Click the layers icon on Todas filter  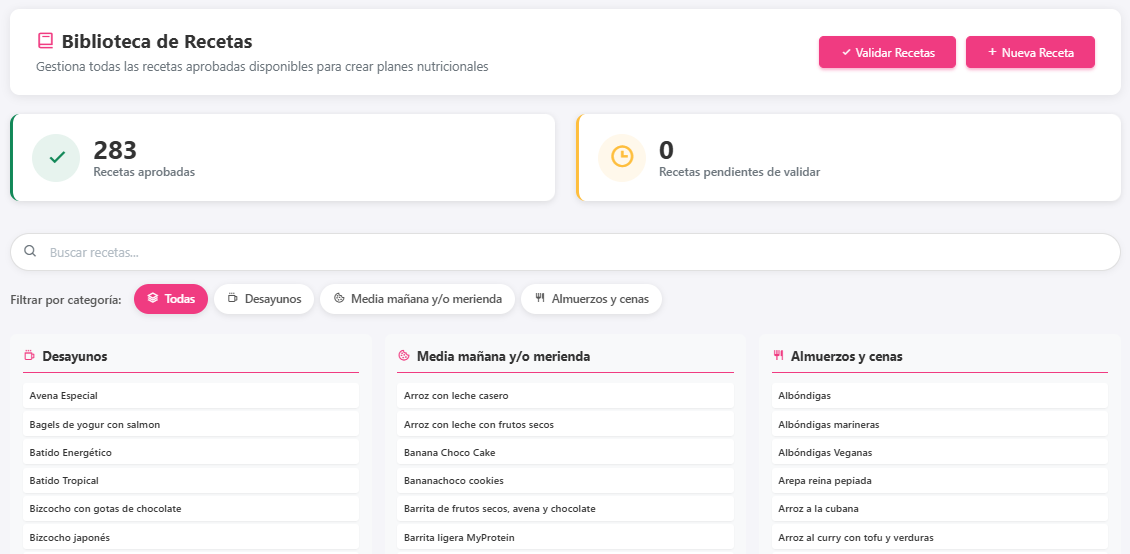[153, 298]
